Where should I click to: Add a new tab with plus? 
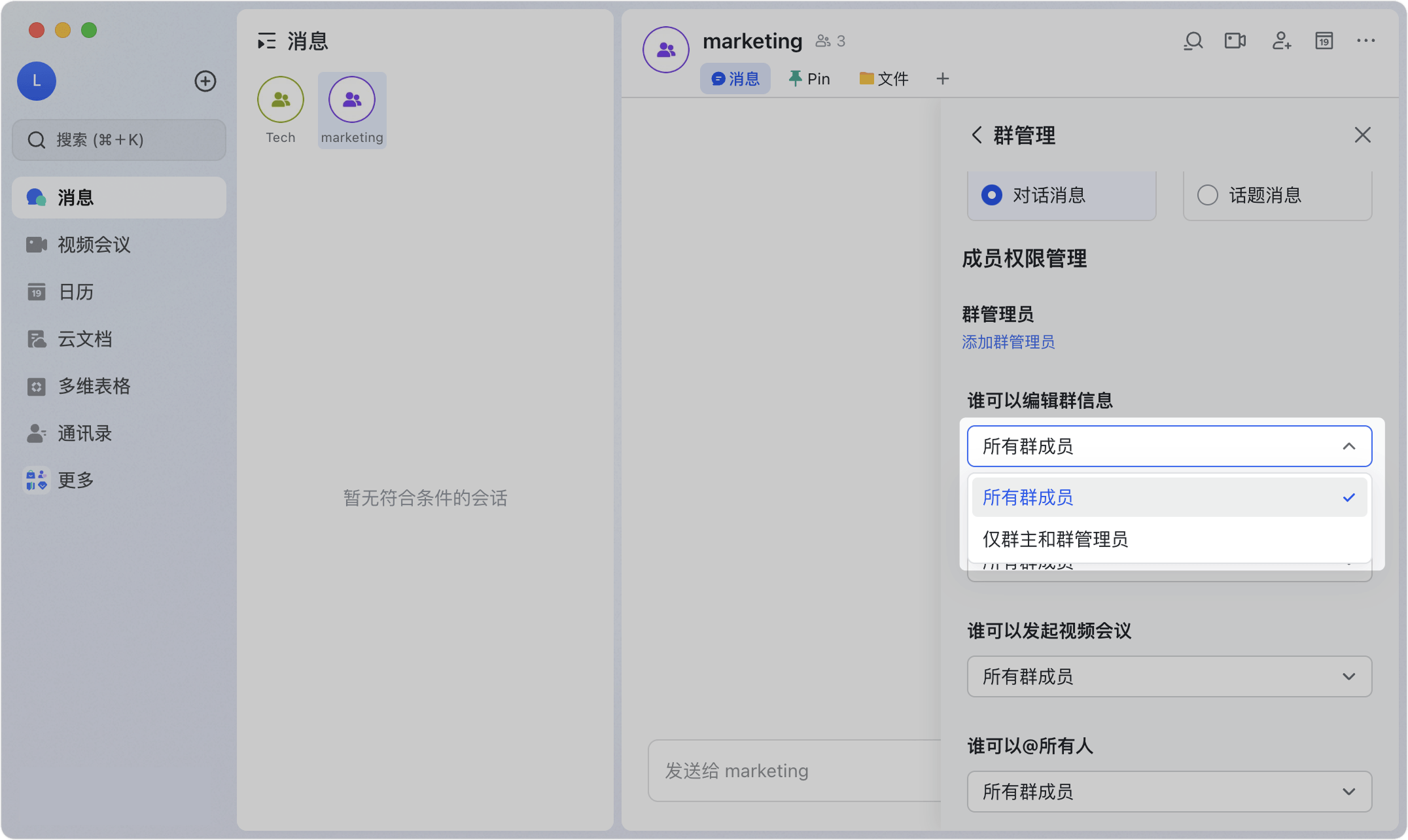tap(943, 79)
